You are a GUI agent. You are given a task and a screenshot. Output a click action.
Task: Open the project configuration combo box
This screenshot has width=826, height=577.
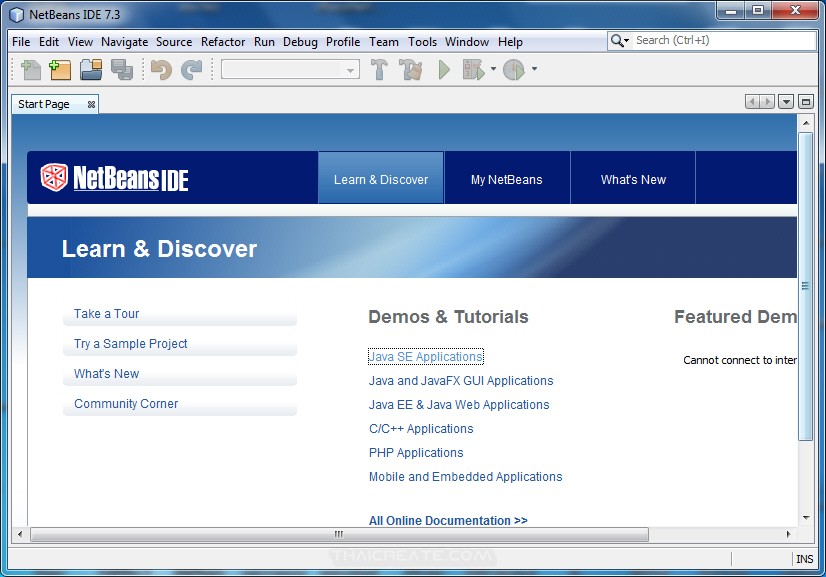[290, 70]
